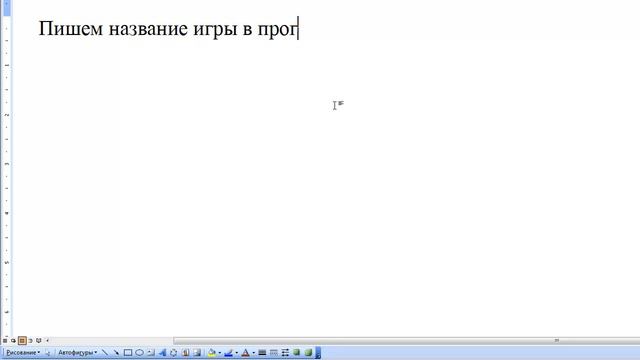
Task: Select the Line drawing tool
Action: pos(105,352)
